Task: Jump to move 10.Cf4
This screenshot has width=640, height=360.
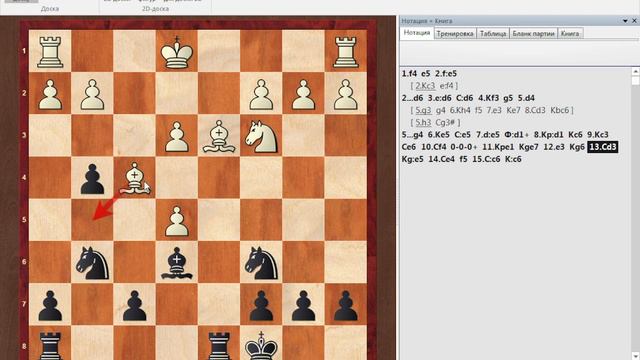Action: [x=433, y=147]
